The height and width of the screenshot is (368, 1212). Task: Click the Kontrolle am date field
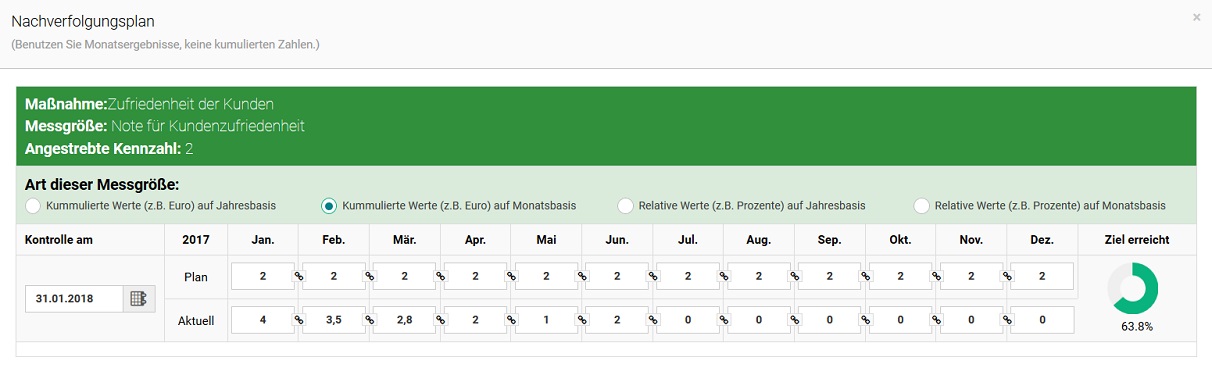point(75,299)
